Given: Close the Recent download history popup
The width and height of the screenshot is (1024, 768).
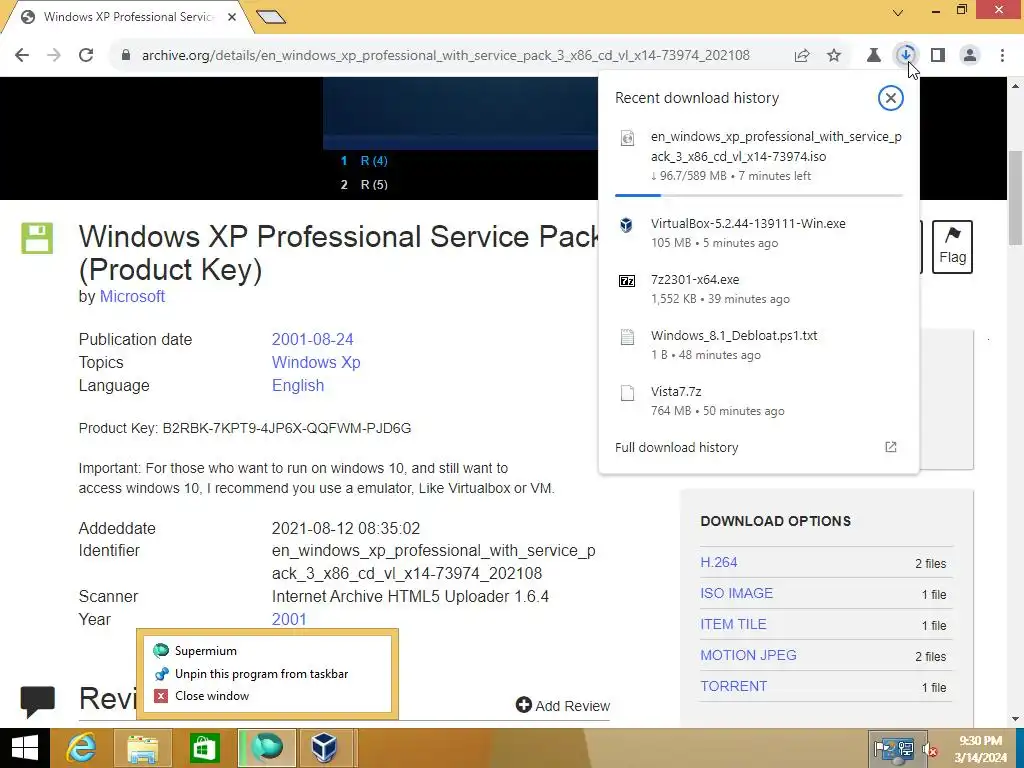Looking at the screenshot, I should coord(890,98).
